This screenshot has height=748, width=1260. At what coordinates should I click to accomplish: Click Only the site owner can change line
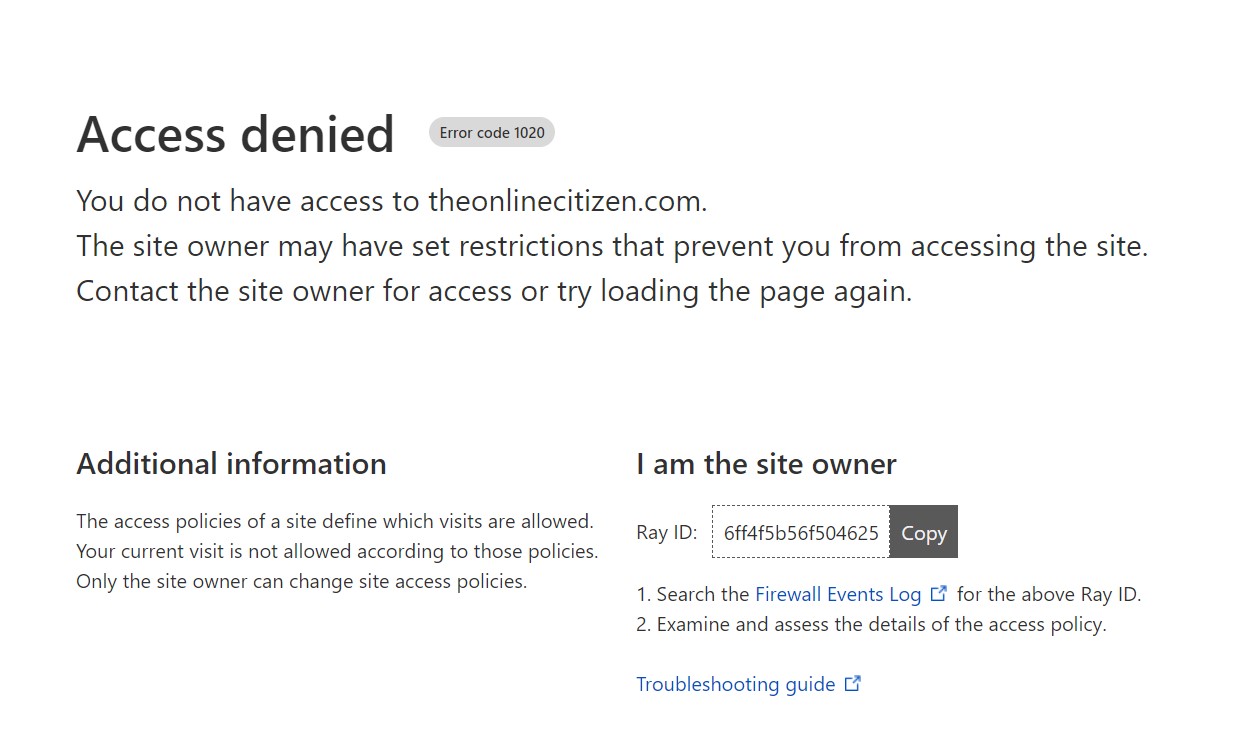click(301, 581)
